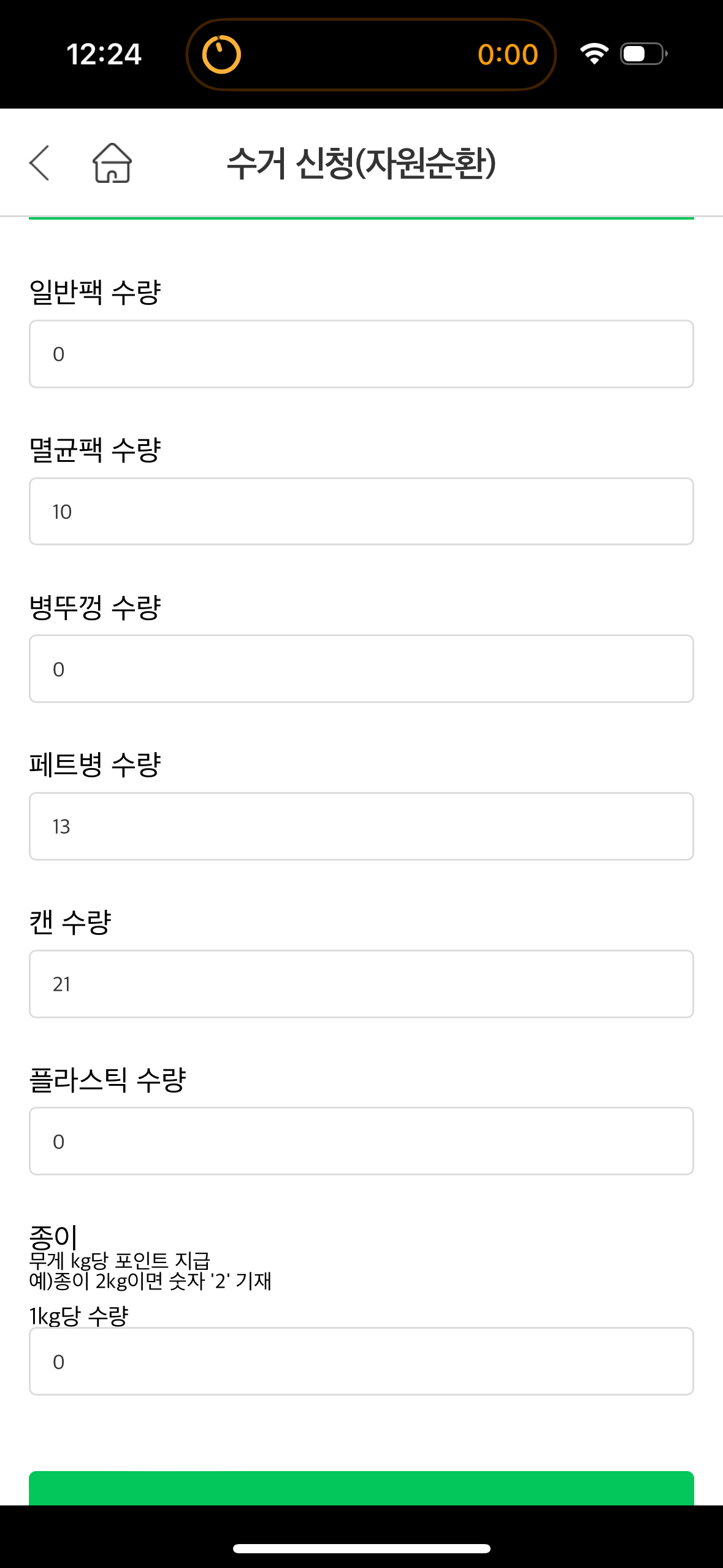Tap the battery status icon
723x1568 pixels.
[643, 54]
